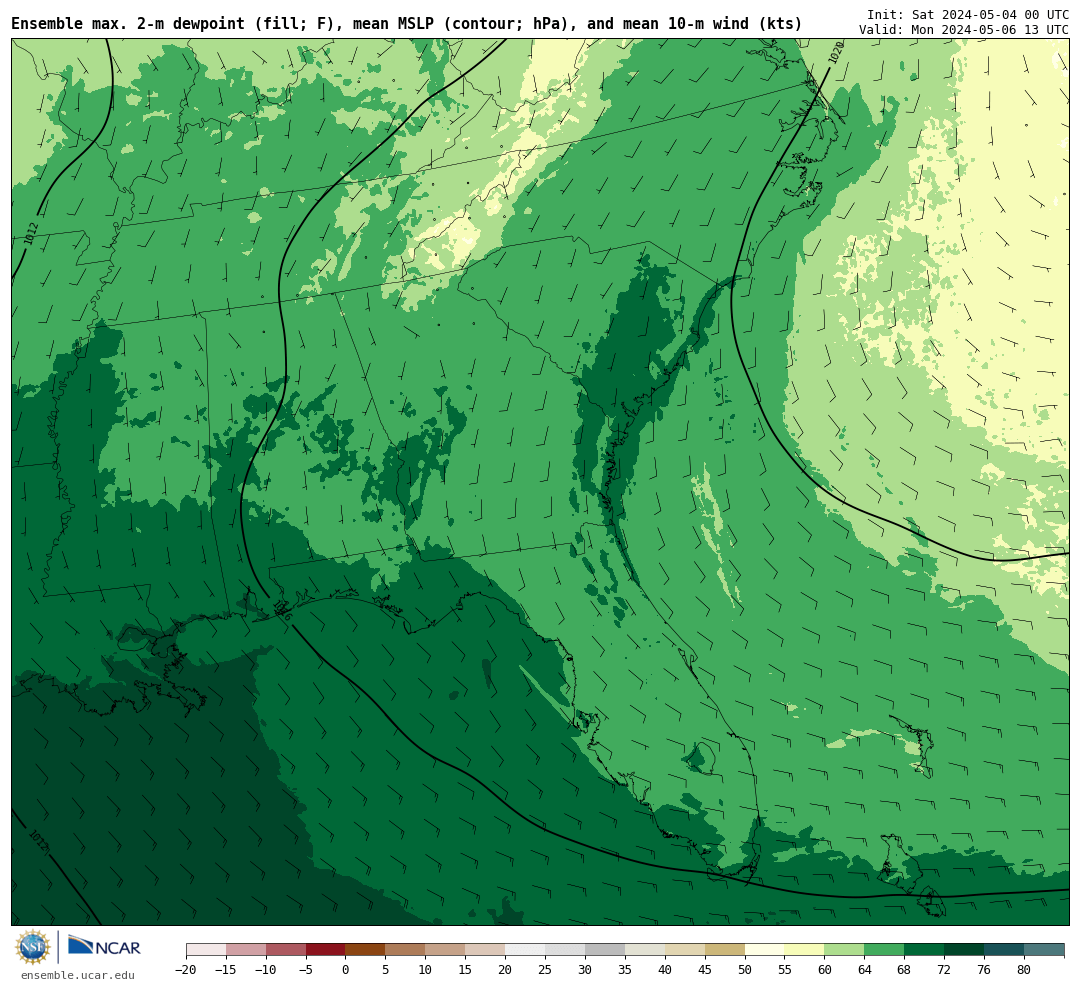Pick the brown swatch between 0 and 5
1080x988 pixels.
point(366,950)
